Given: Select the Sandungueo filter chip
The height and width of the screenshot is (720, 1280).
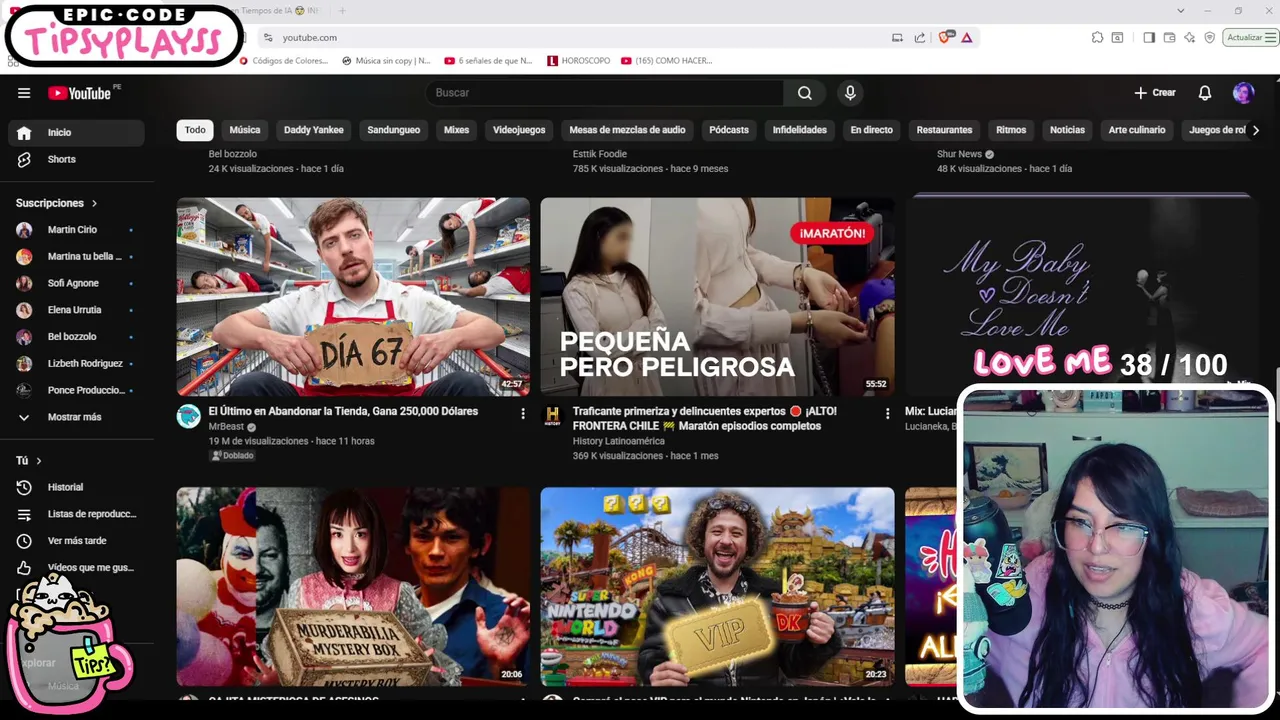Looking at the screenshot, I should [x=394, y=130].
